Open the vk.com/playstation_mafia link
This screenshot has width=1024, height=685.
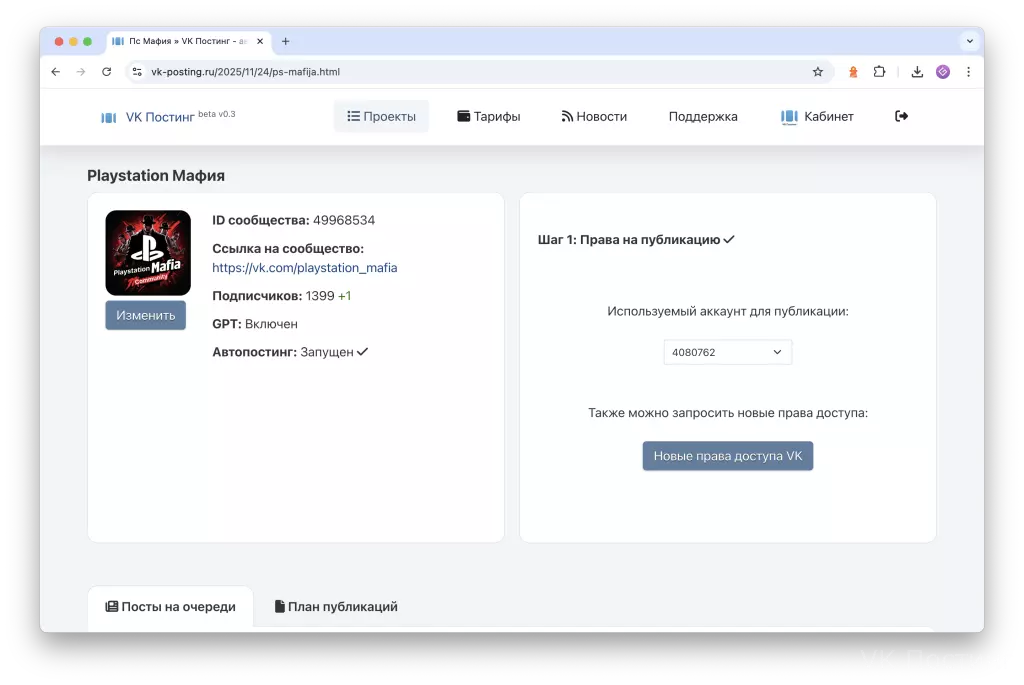[x=305, y=268]
